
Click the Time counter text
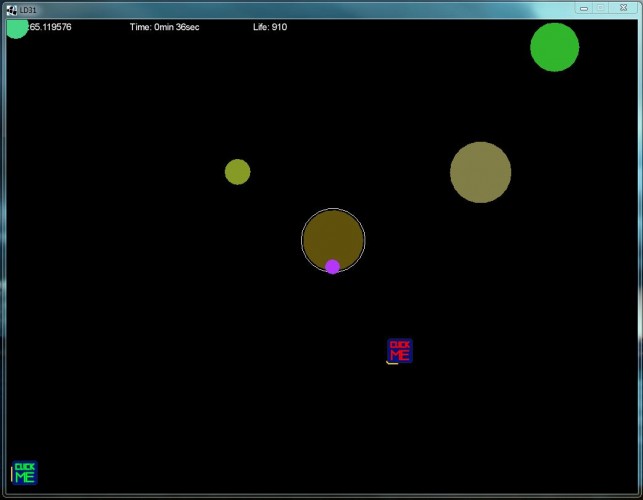pos(164,27)
